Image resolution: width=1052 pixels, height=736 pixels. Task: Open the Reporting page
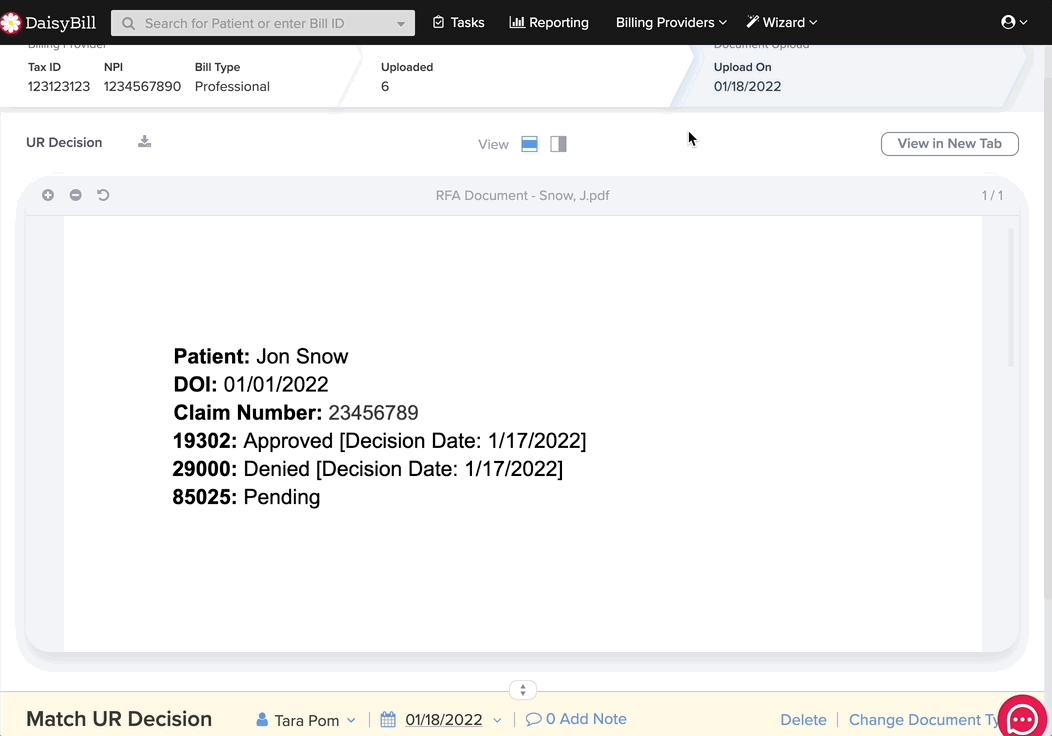point(549,23)
